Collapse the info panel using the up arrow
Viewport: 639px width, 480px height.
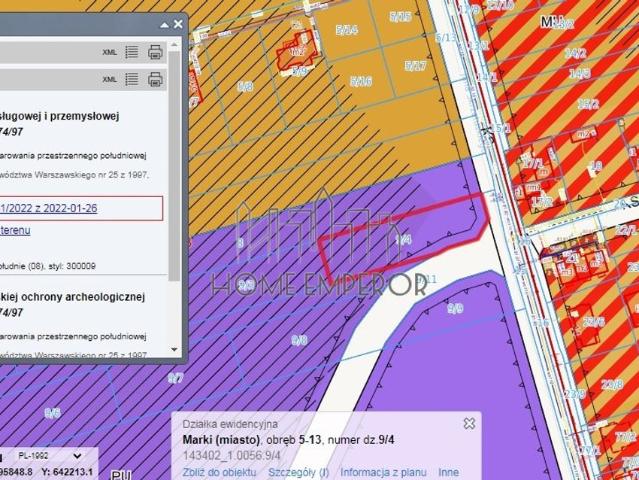[x=164, y=23]
